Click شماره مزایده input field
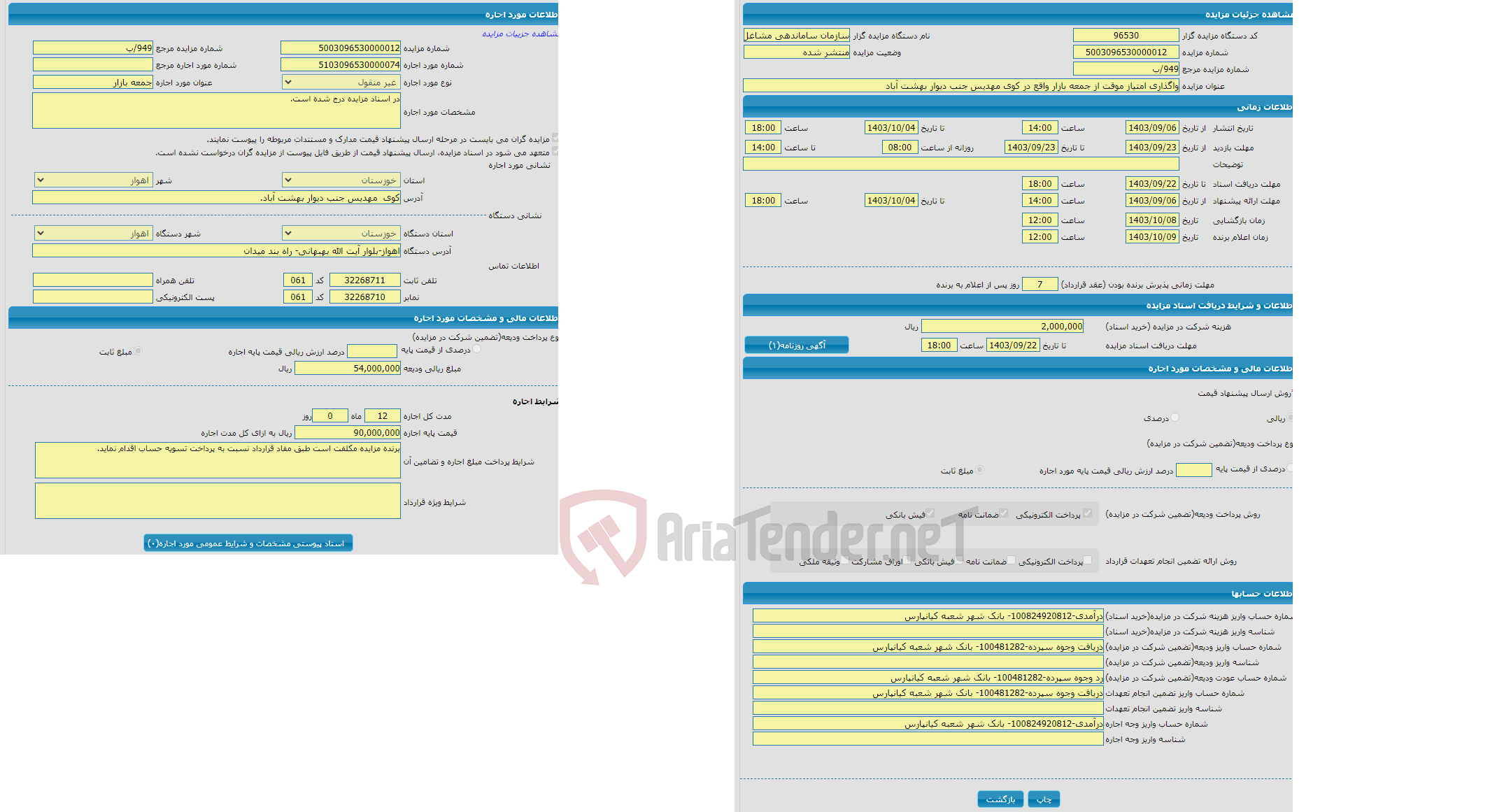 coord(350,46)
